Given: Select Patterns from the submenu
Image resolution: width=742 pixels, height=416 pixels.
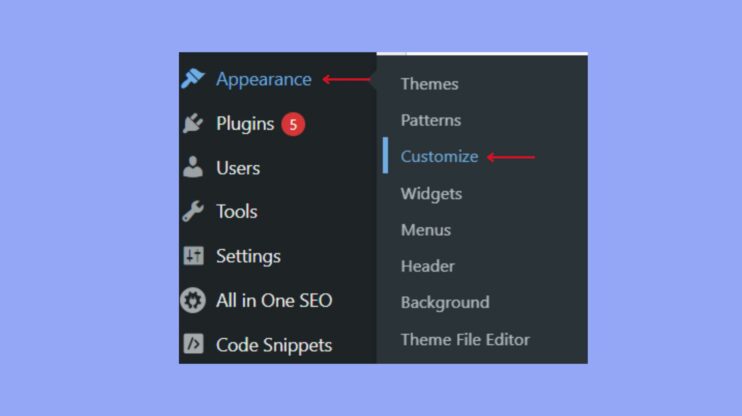Looking at the screenshot, I should (431, 120).
